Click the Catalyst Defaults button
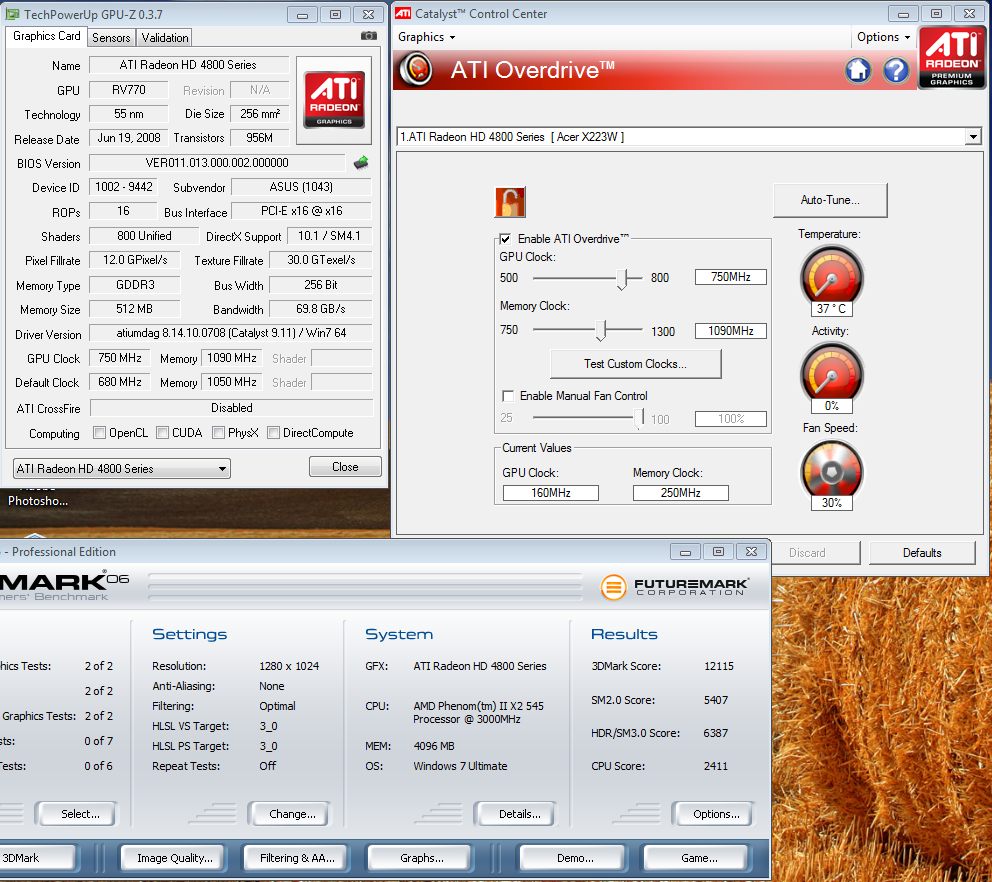 [x=922, y=553]
